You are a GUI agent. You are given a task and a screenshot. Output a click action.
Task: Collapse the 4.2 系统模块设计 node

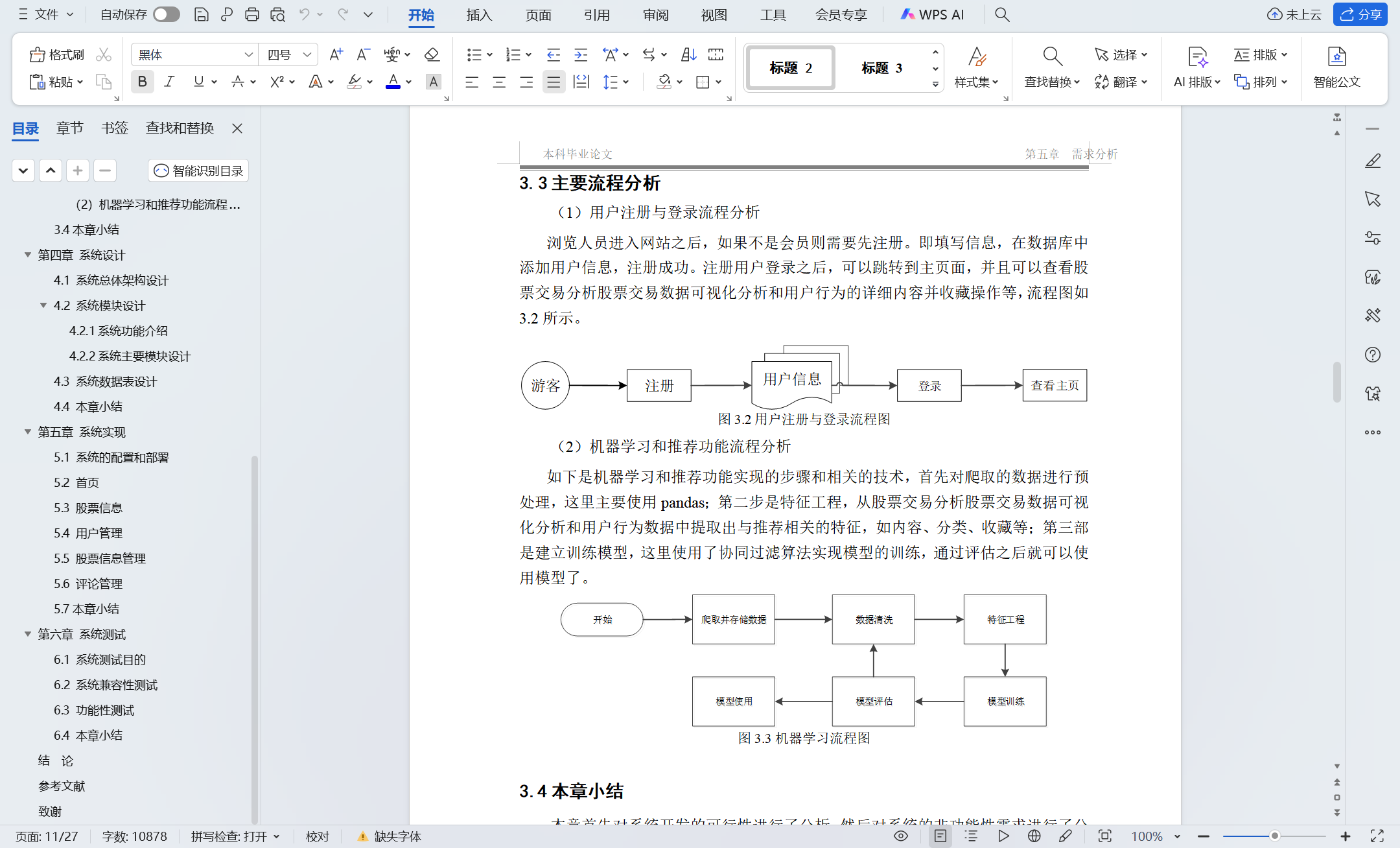coord(43,305)
